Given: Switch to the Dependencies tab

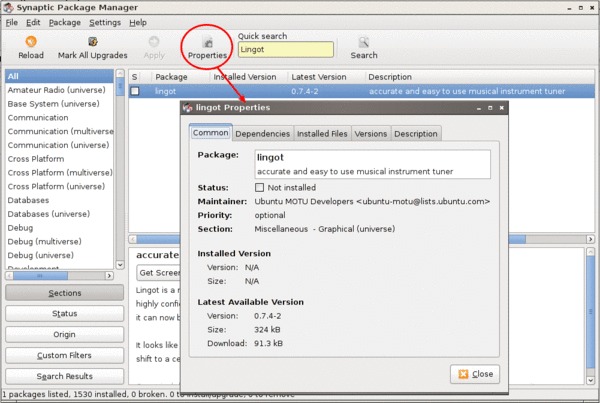Looking at the screenshot, I should pyautogui.click(x=264, y=134).
